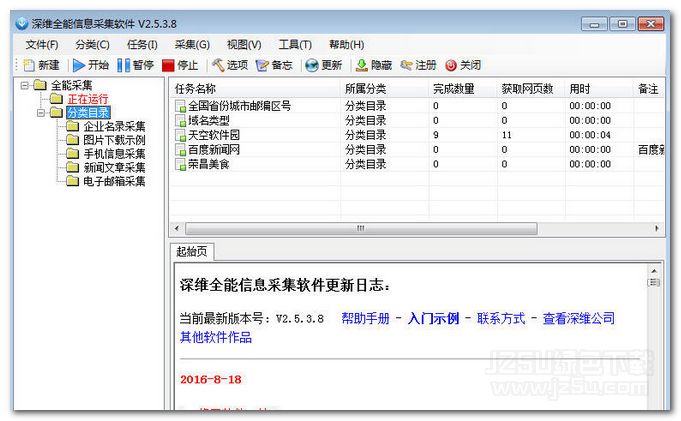Open the 帮助手册 link
Image resolution: width=681 pixels, height=421 pixels.
coord(365,318)
